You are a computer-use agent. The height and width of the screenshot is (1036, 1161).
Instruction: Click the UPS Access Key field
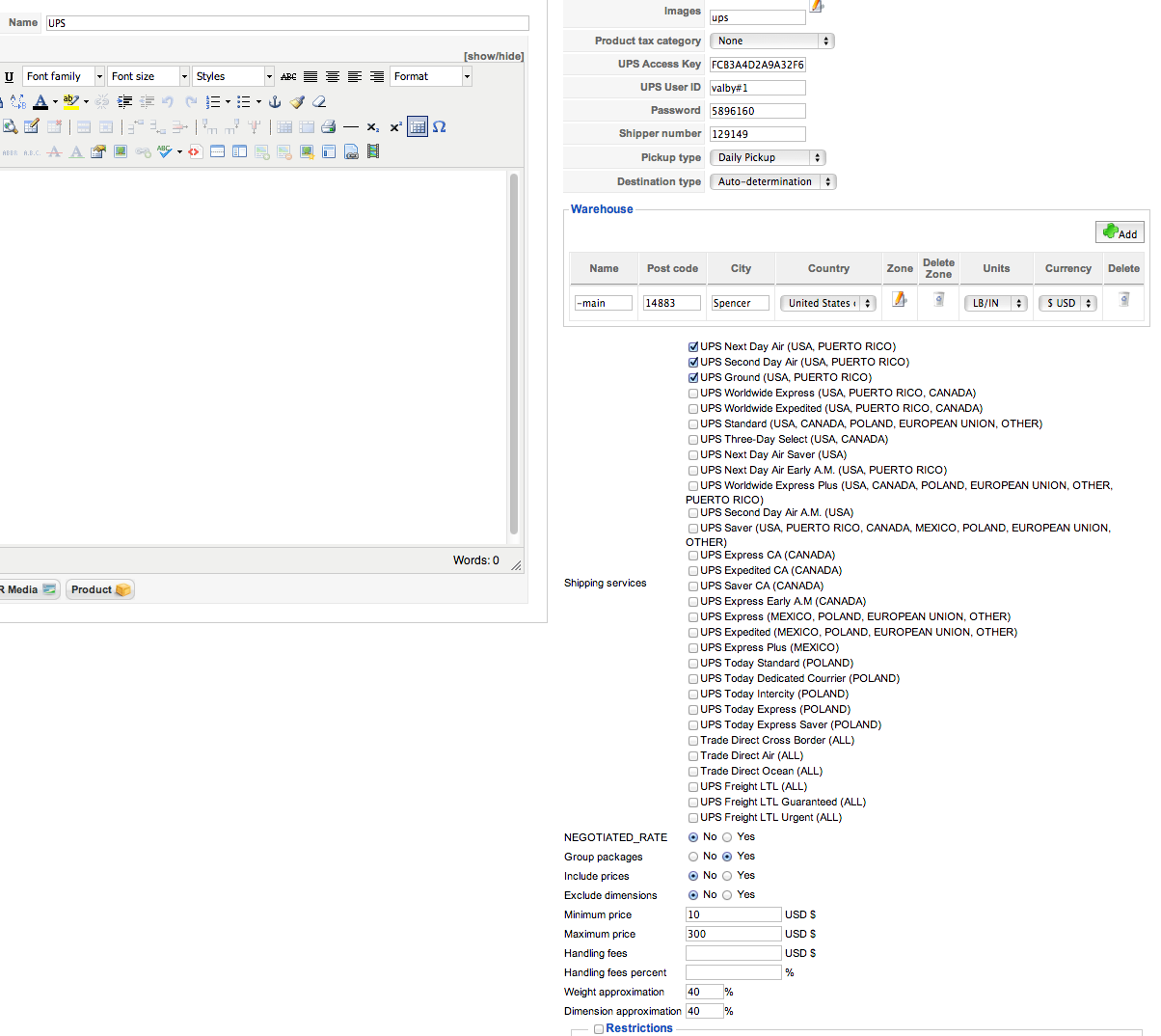pos(757,65)
